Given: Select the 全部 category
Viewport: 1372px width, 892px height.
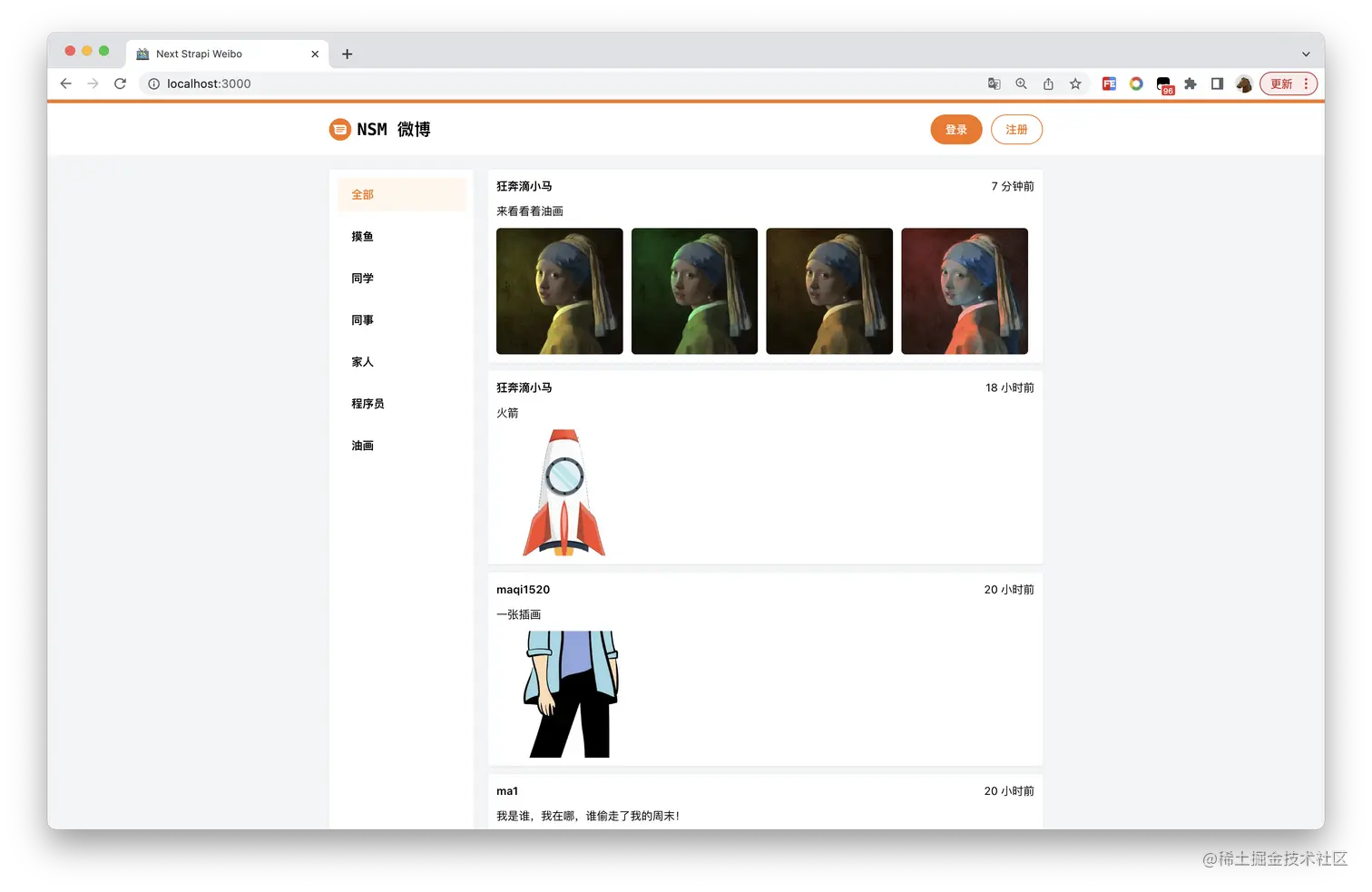Looking at the screenshot, I should tap(402, 194).
